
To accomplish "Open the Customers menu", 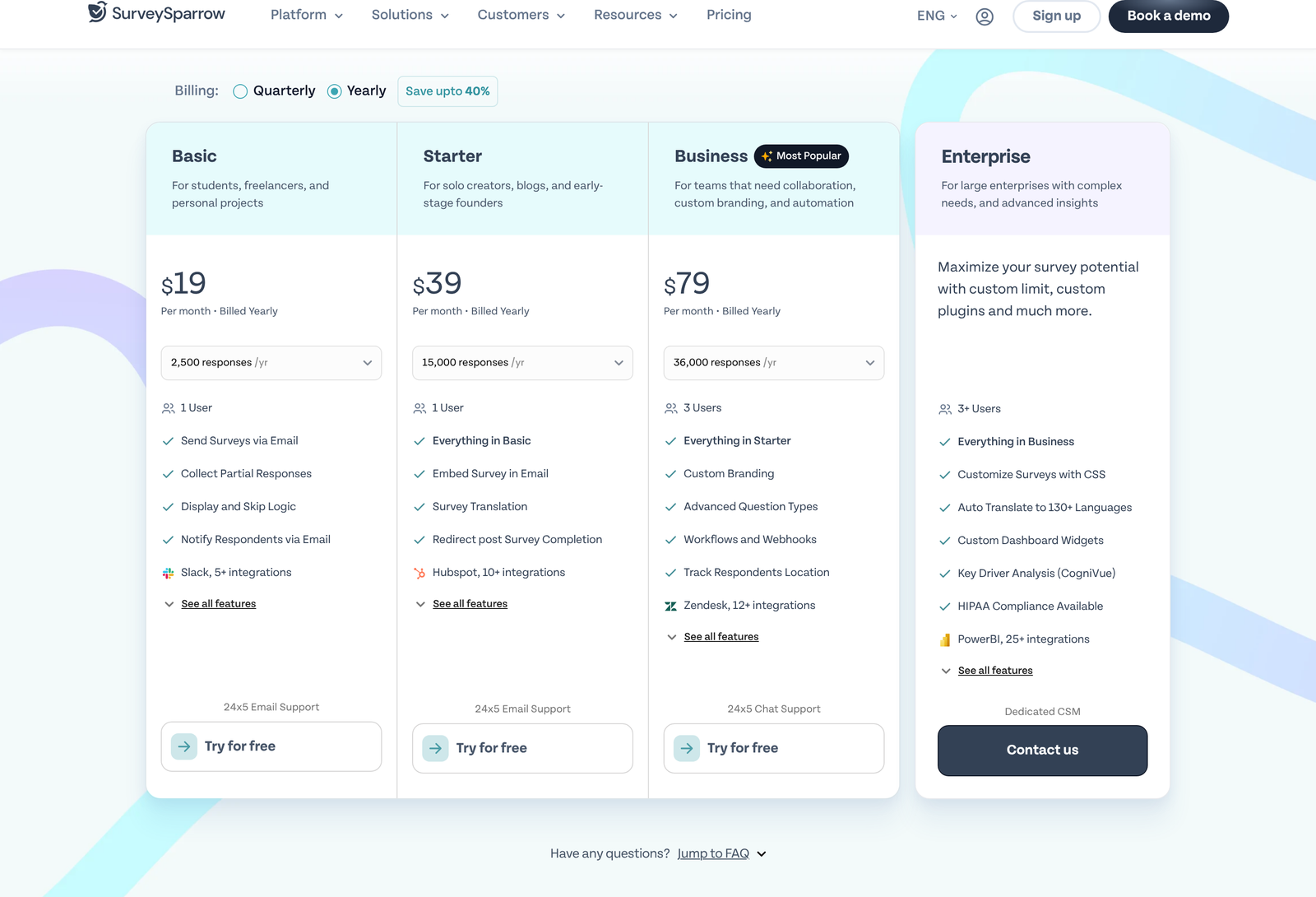I will click(521, 15).
